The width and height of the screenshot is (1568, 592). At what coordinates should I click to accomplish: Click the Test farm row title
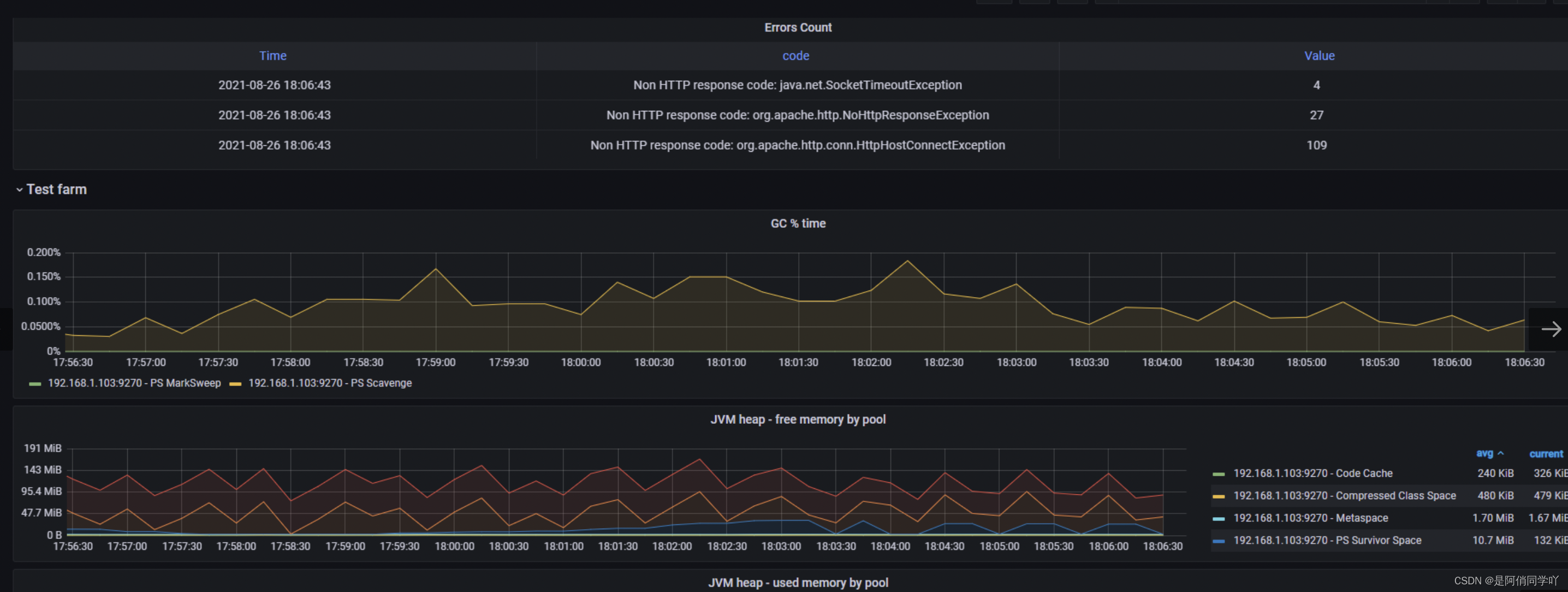(57, 190)
